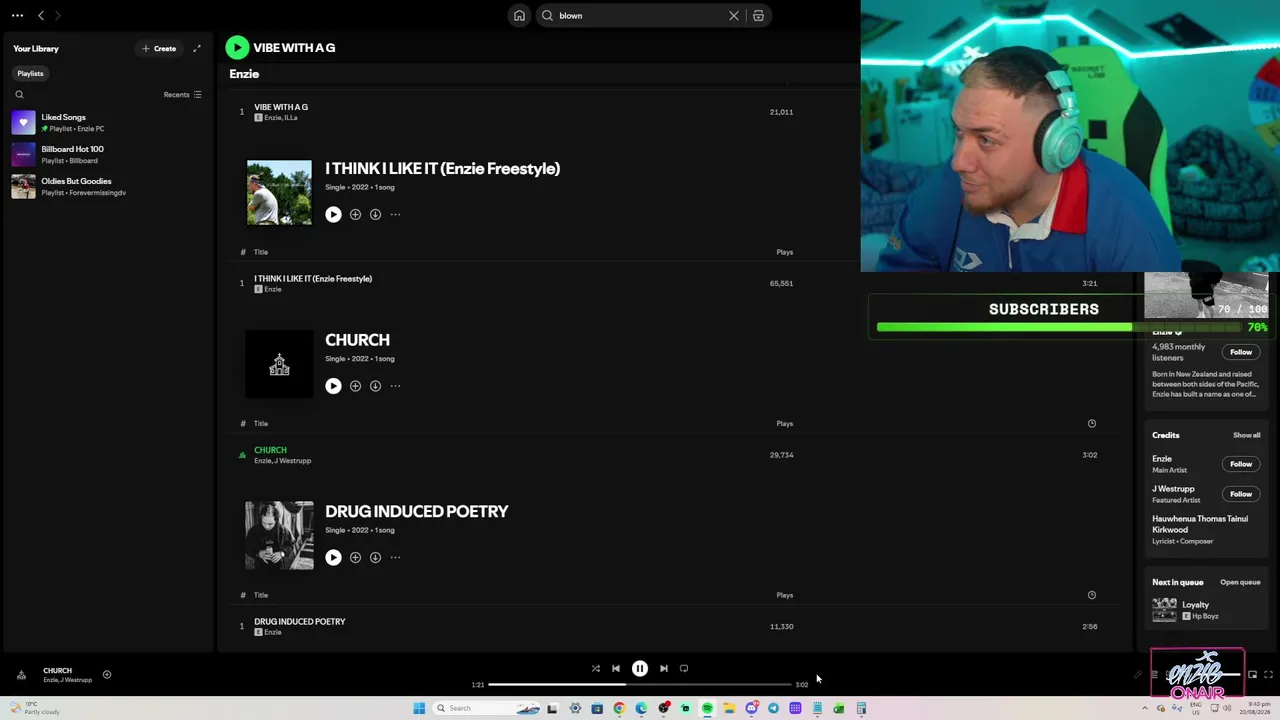Image resolution: width=1280 pixels, height=720 pixels.
Task: Open I THINK I LIKE IT album title
Action: click(x=442, y=169)
